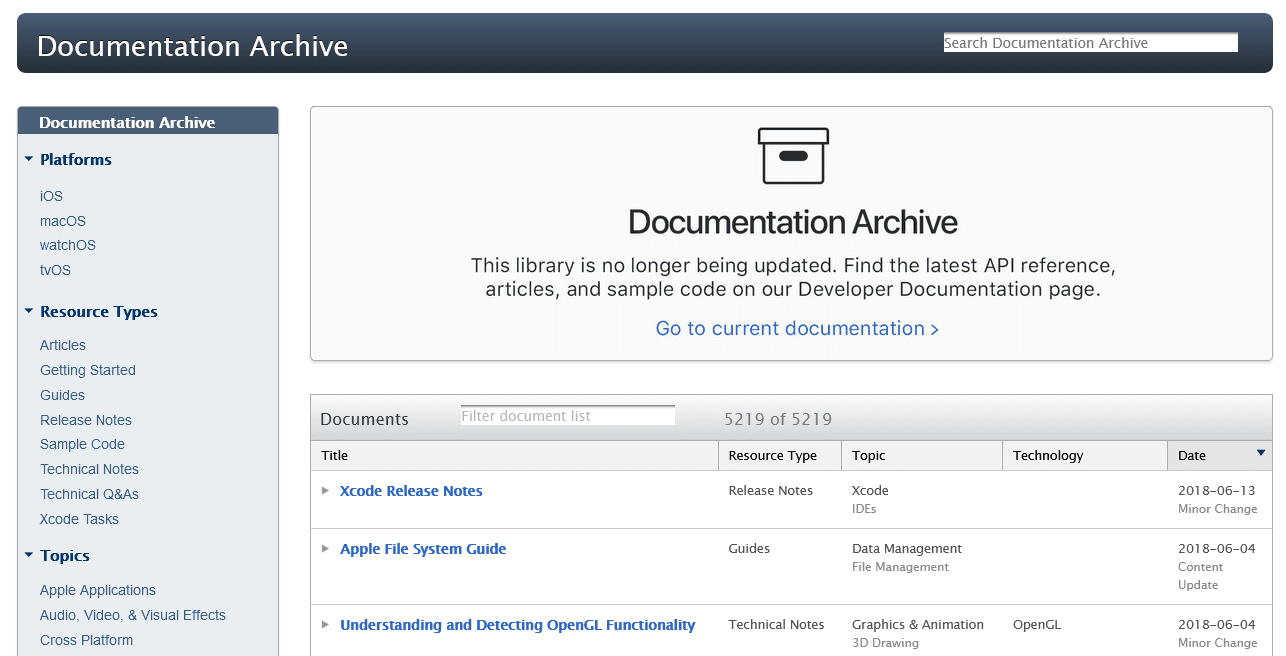Click the Date column sort arrow
Screen dimensions: 1286x656
pyautogui.click(x=1260, y=451)
